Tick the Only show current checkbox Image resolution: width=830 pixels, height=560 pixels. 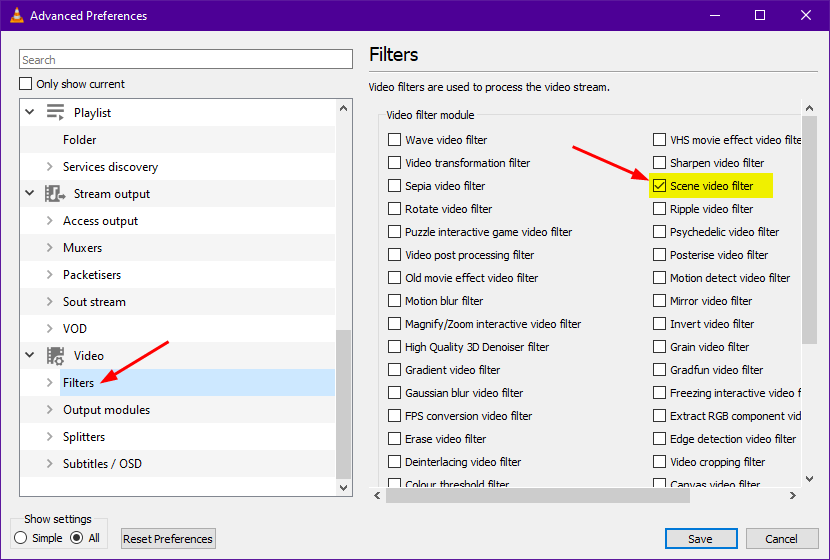pos(27,84)
